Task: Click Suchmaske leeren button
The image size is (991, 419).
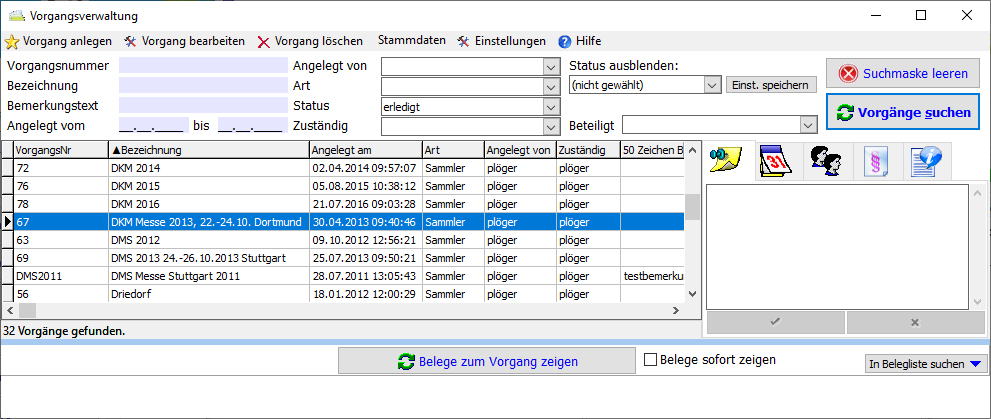Action: [903, 74]
